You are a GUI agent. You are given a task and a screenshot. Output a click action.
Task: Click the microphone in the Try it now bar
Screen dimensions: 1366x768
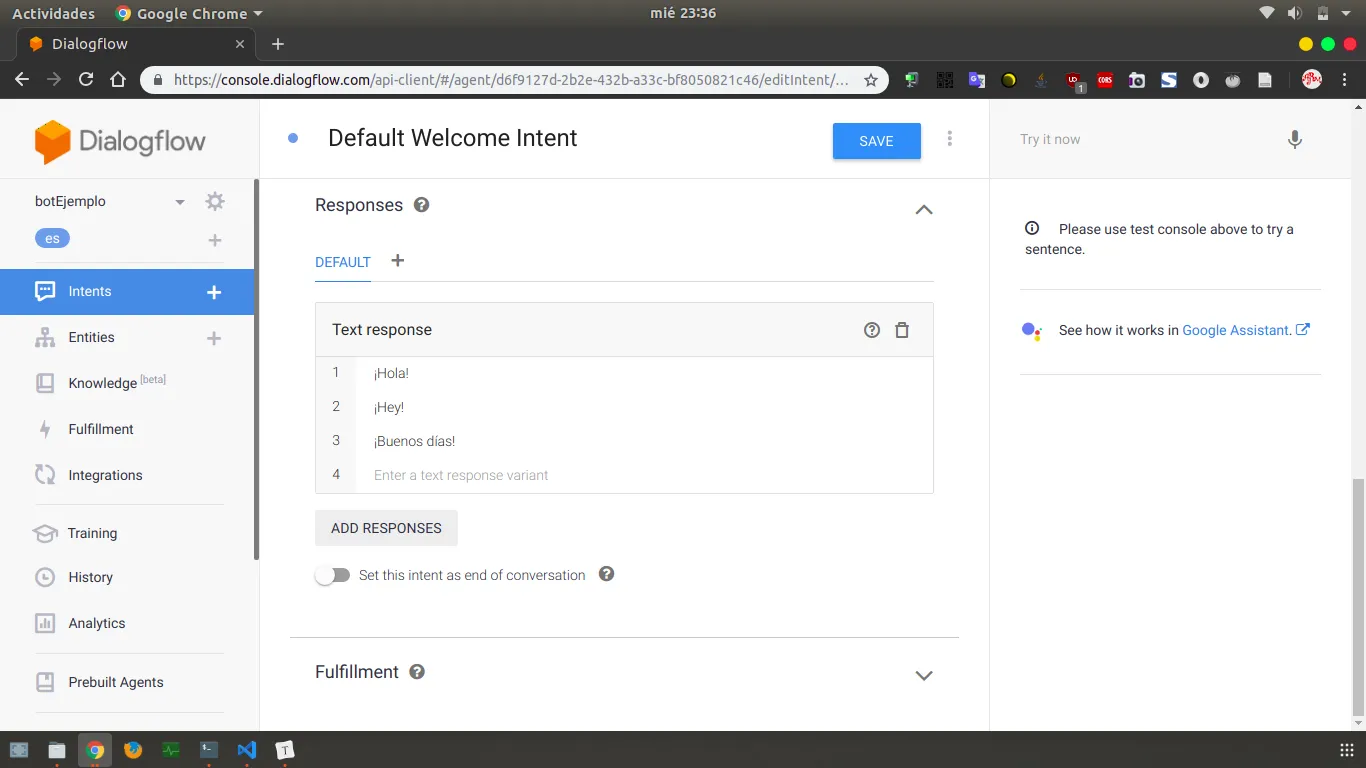1294,140
